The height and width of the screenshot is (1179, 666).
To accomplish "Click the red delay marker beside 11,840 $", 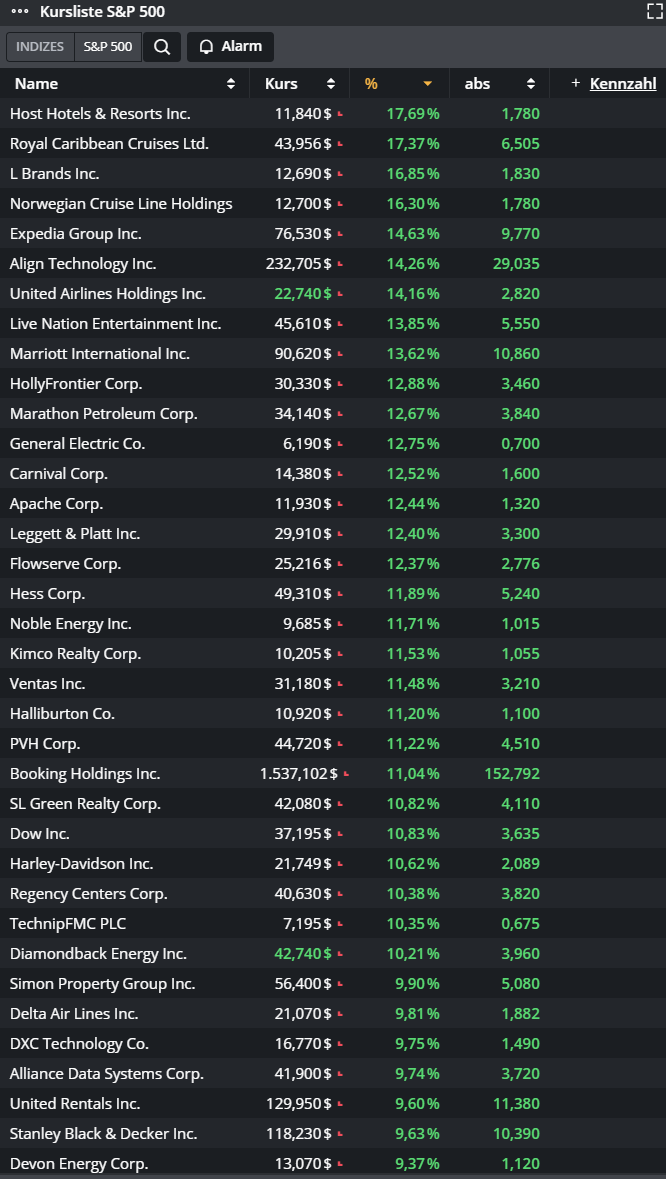I will point(340,114).
